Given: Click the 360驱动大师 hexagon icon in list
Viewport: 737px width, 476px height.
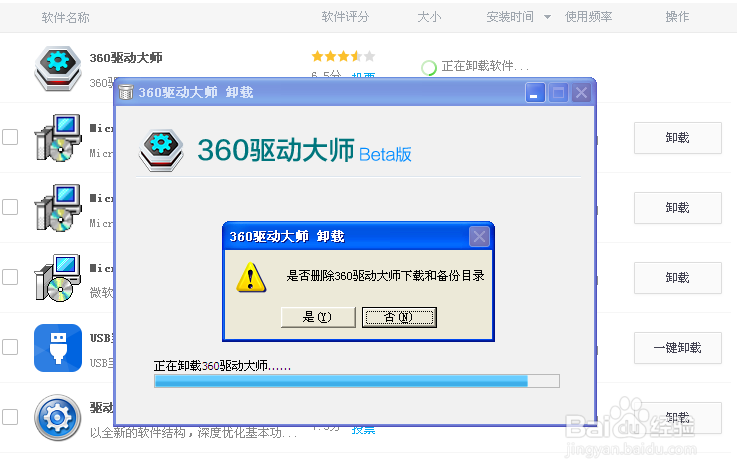Looking at the screenshot, I should pos(58,68).
